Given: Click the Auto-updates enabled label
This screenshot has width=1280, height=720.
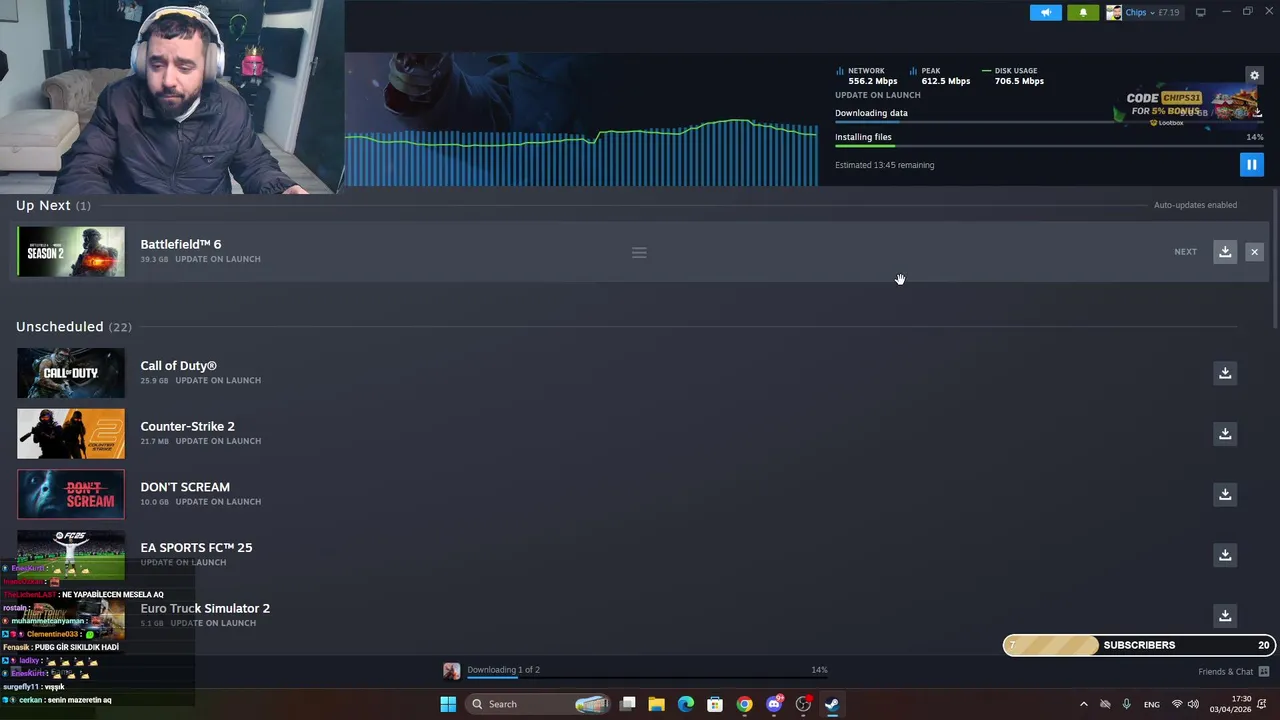Looking at the screenshot, I should (x=1195, y=205).
